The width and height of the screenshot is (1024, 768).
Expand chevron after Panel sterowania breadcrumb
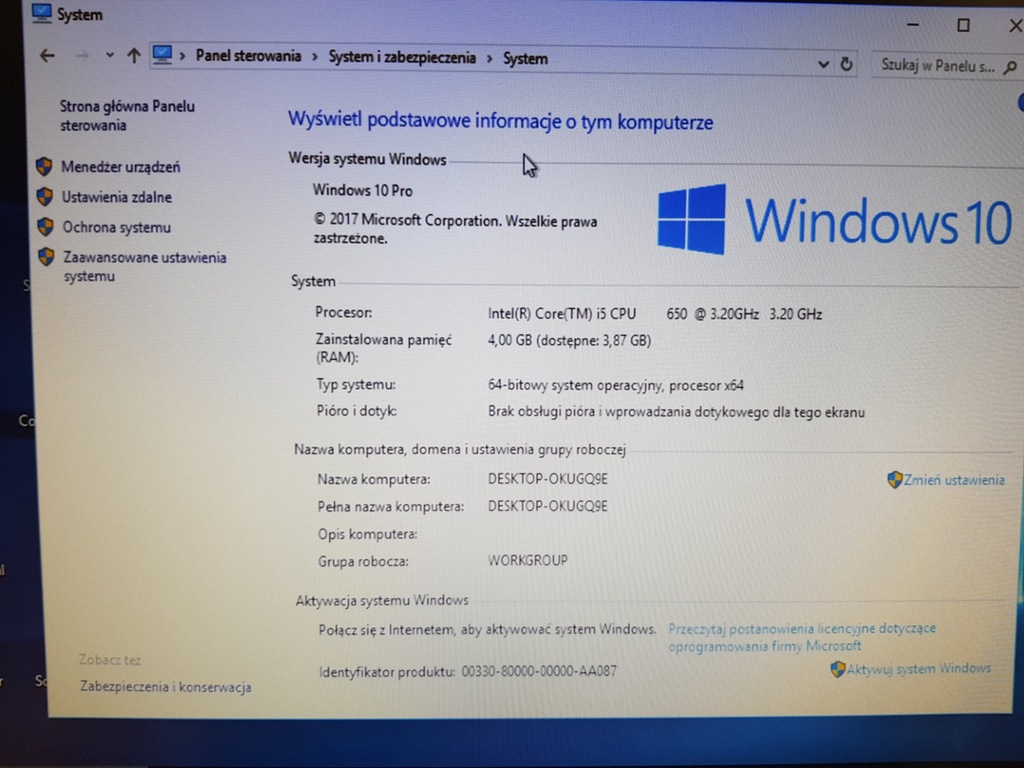(x=315, y=57)
